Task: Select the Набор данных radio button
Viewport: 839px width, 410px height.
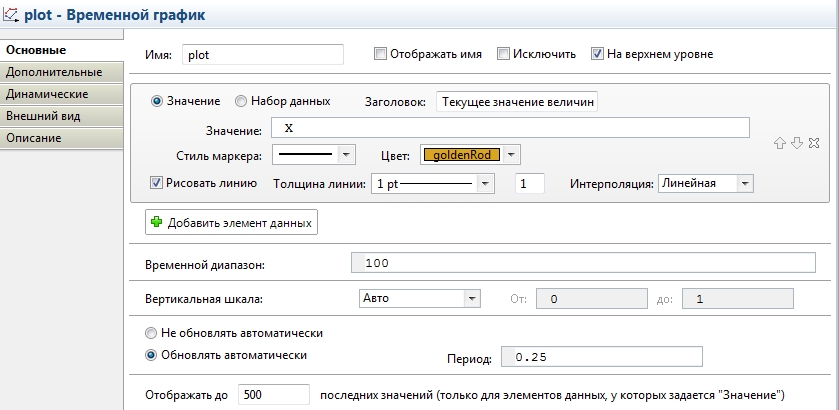Action: [241, 101]
